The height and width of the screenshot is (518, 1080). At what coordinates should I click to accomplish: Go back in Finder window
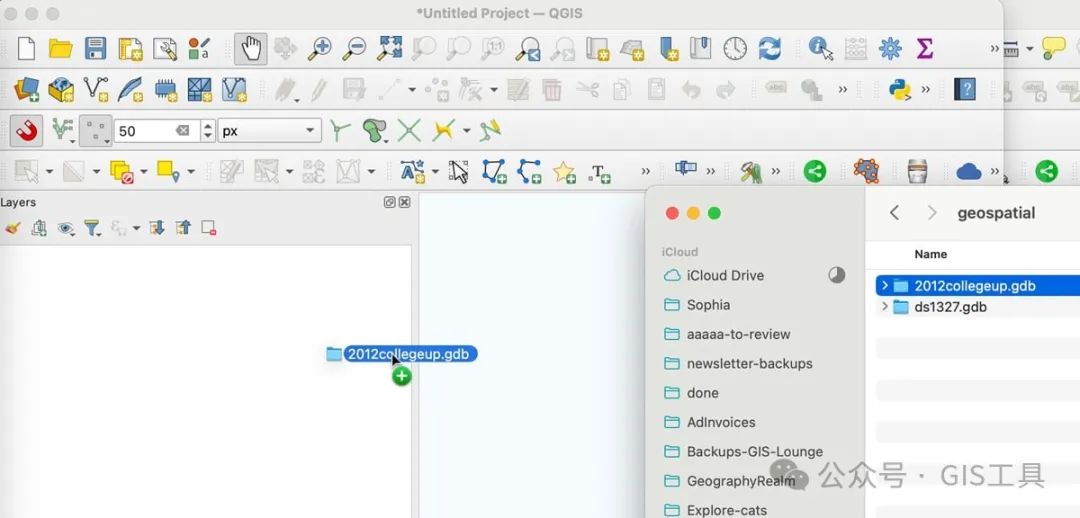[x=894, y=213]
